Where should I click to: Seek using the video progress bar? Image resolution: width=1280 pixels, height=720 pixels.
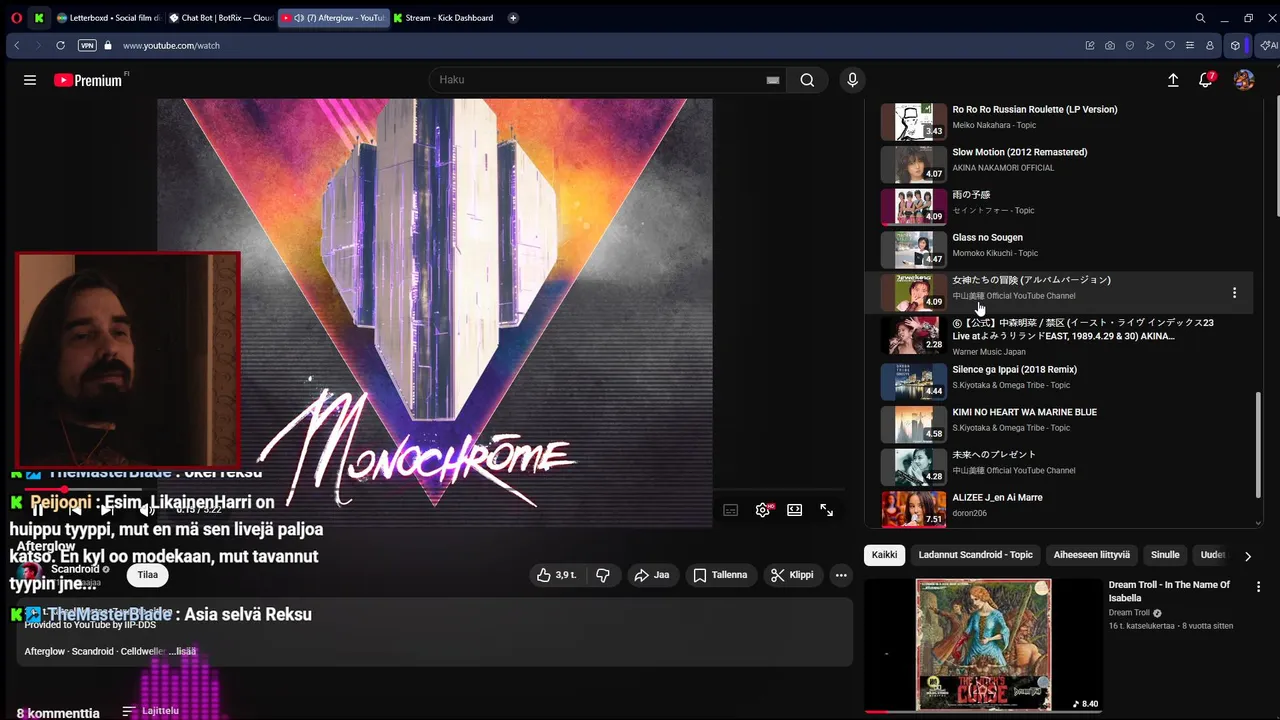coord(435,489)
